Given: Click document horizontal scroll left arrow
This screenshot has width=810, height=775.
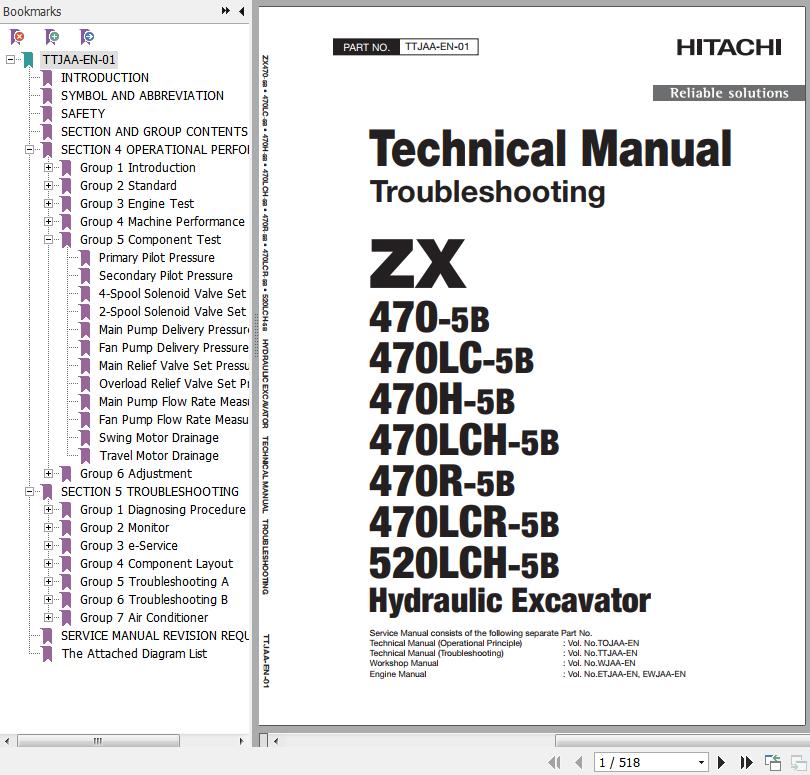Looking at the screenshot, I should [x=276, y=741].
